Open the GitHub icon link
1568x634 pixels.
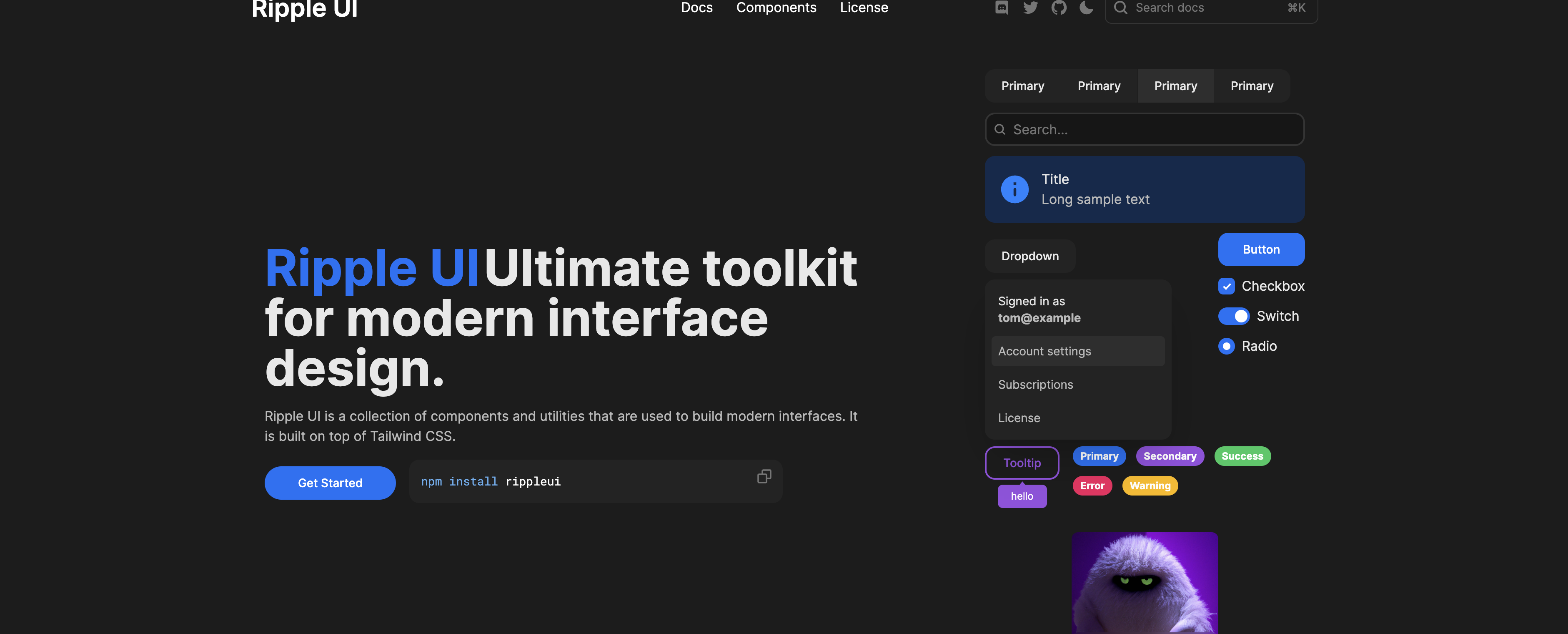[1059, 8]
